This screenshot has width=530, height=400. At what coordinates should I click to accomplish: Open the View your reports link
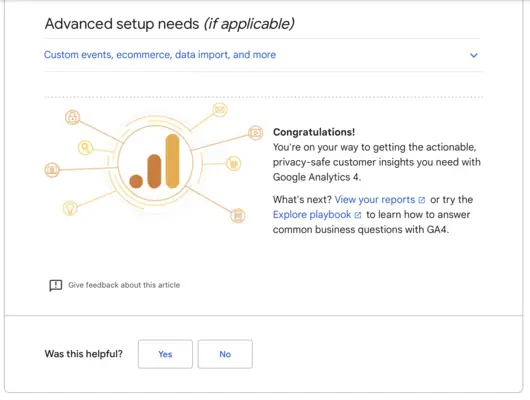(375, 199)
